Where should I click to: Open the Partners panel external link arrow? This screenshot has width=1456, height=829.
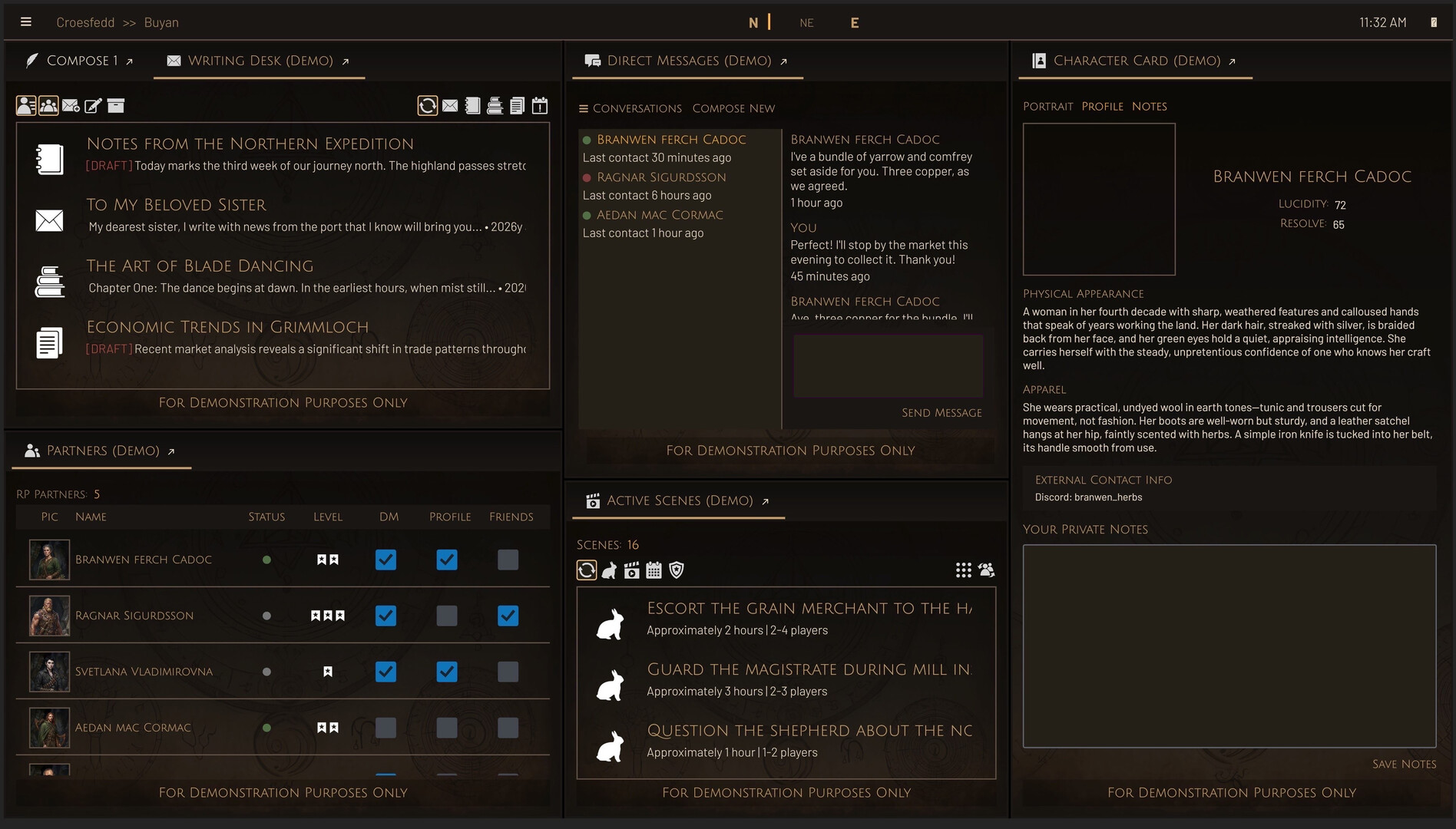pos(170,451)
